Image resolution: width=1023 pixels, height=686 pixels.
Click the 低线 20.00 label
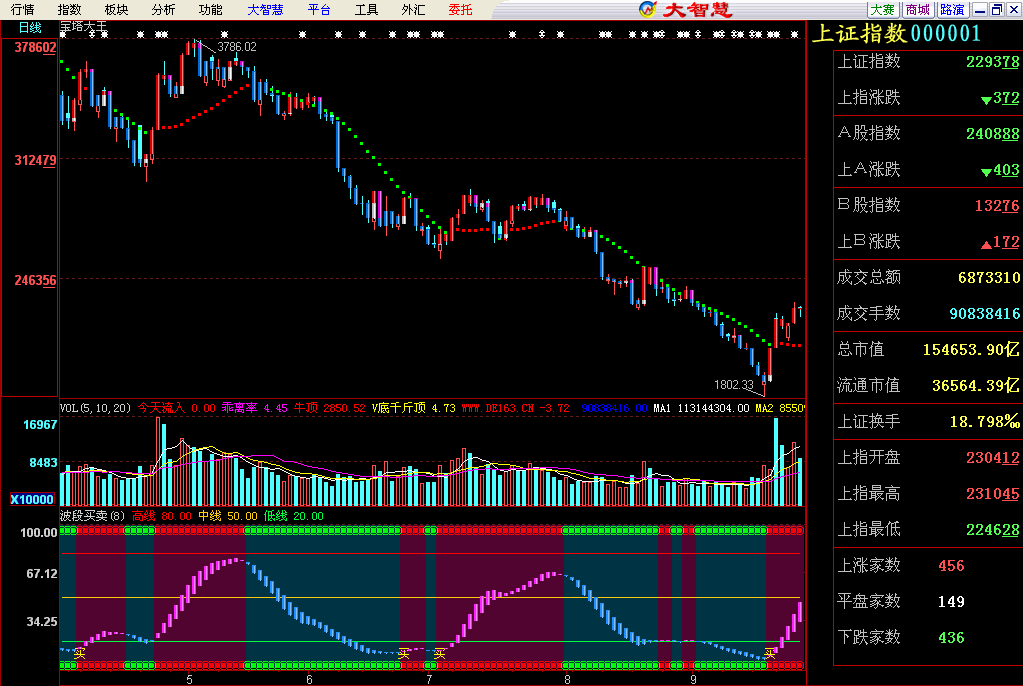[x=294, y=516]
